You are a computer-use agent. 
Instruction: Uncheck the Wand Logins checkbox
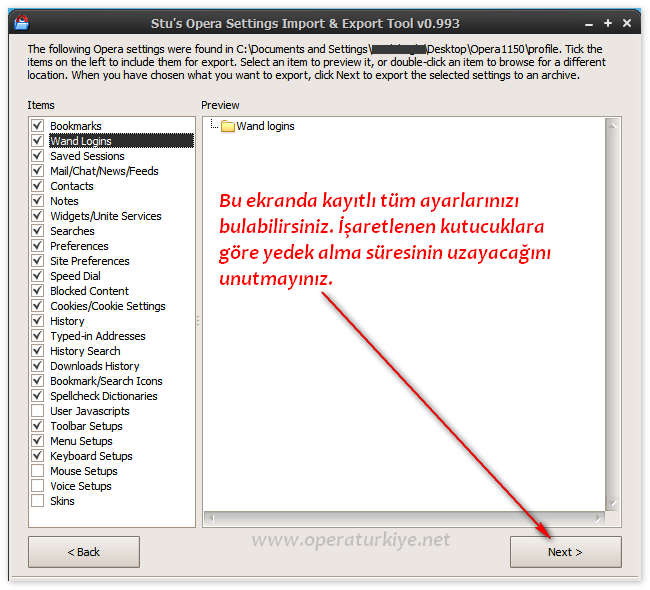point(38,141)
